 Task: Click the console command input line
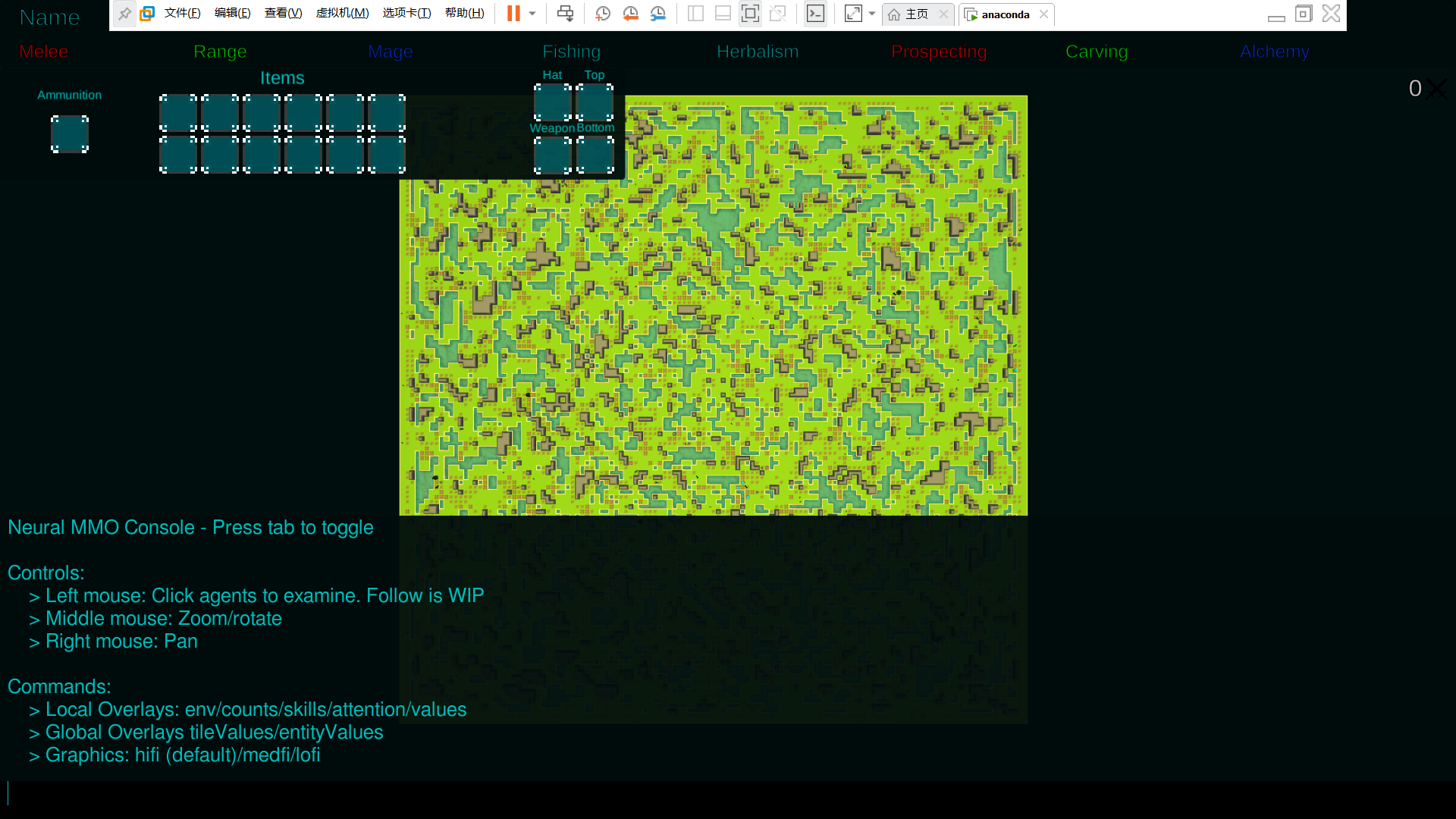point(728,794)
